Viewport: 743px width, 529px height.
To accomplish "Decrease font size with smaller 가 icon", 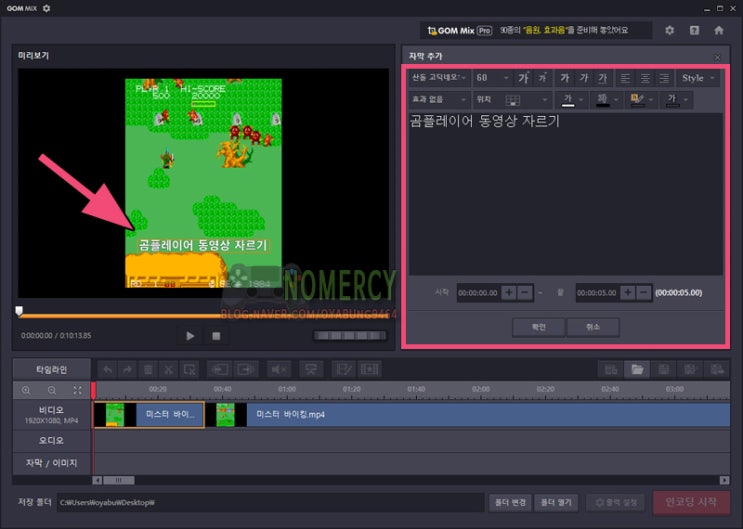I will pyautogui.click(x=543, y=78).
